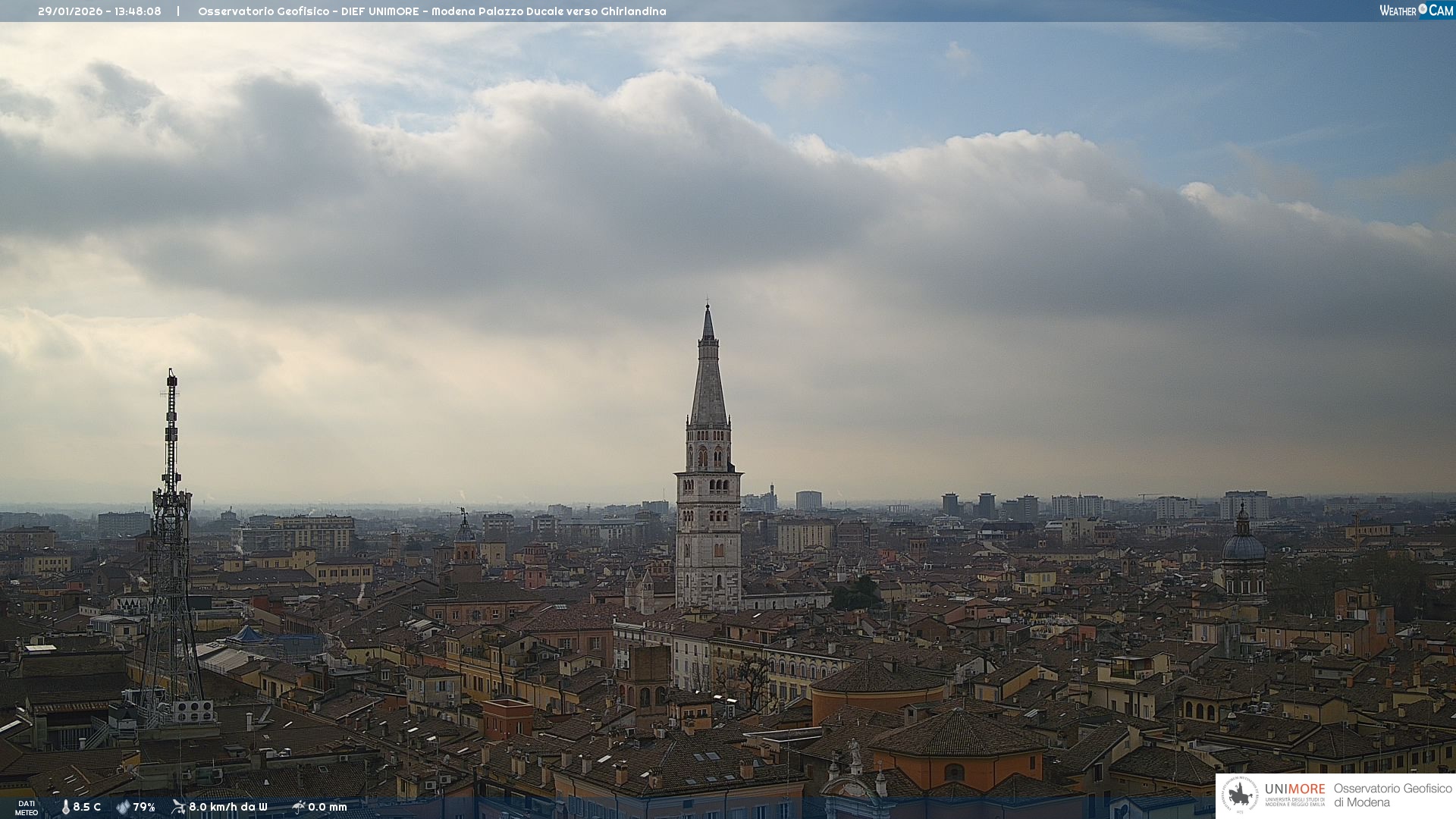
Task: Click the UNIMORE university seal emblem
Action: pyautogui.click(x=1241, y=795)
